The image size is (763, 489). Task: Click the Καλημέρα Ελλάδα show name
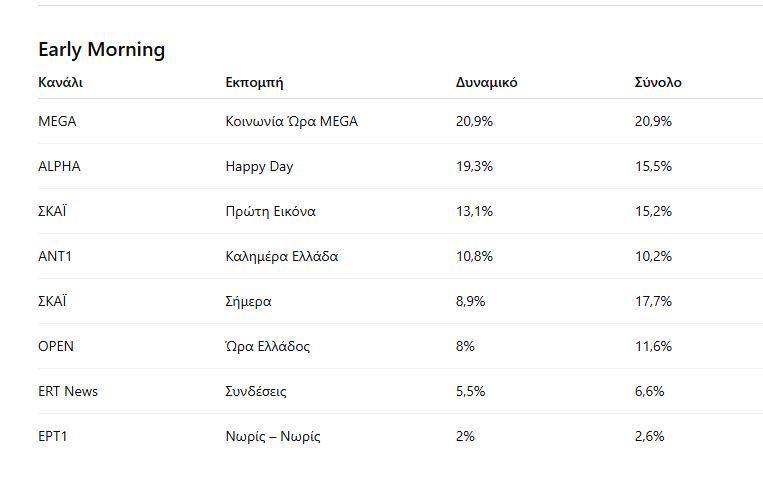(282, 256)
